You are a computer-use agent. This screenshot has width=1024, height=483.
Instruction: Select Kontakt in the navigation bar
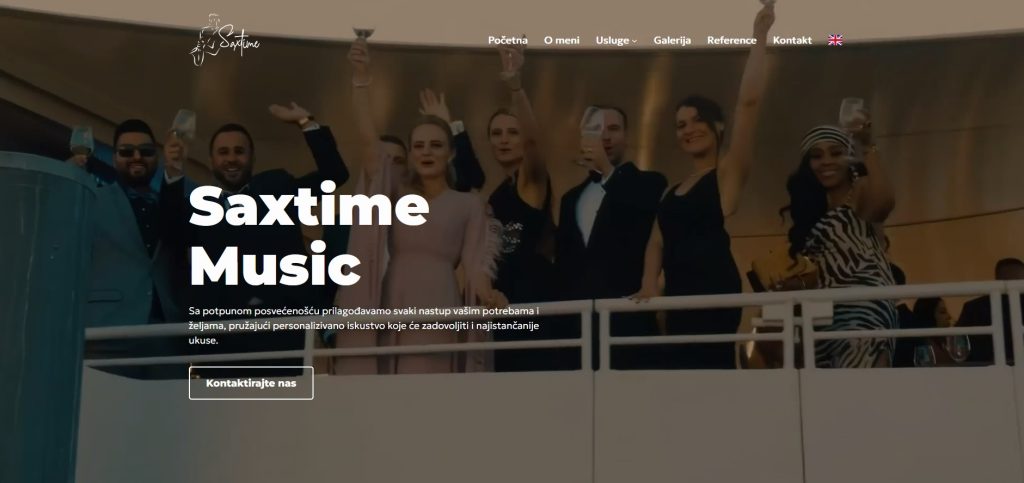(x=792, y=40)
